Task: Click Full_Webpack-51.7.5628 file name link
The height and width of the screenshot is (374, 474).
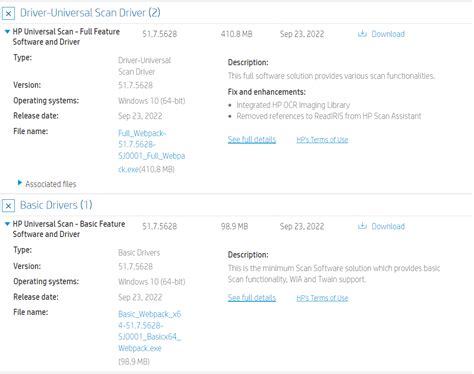Action: (151, 151)
